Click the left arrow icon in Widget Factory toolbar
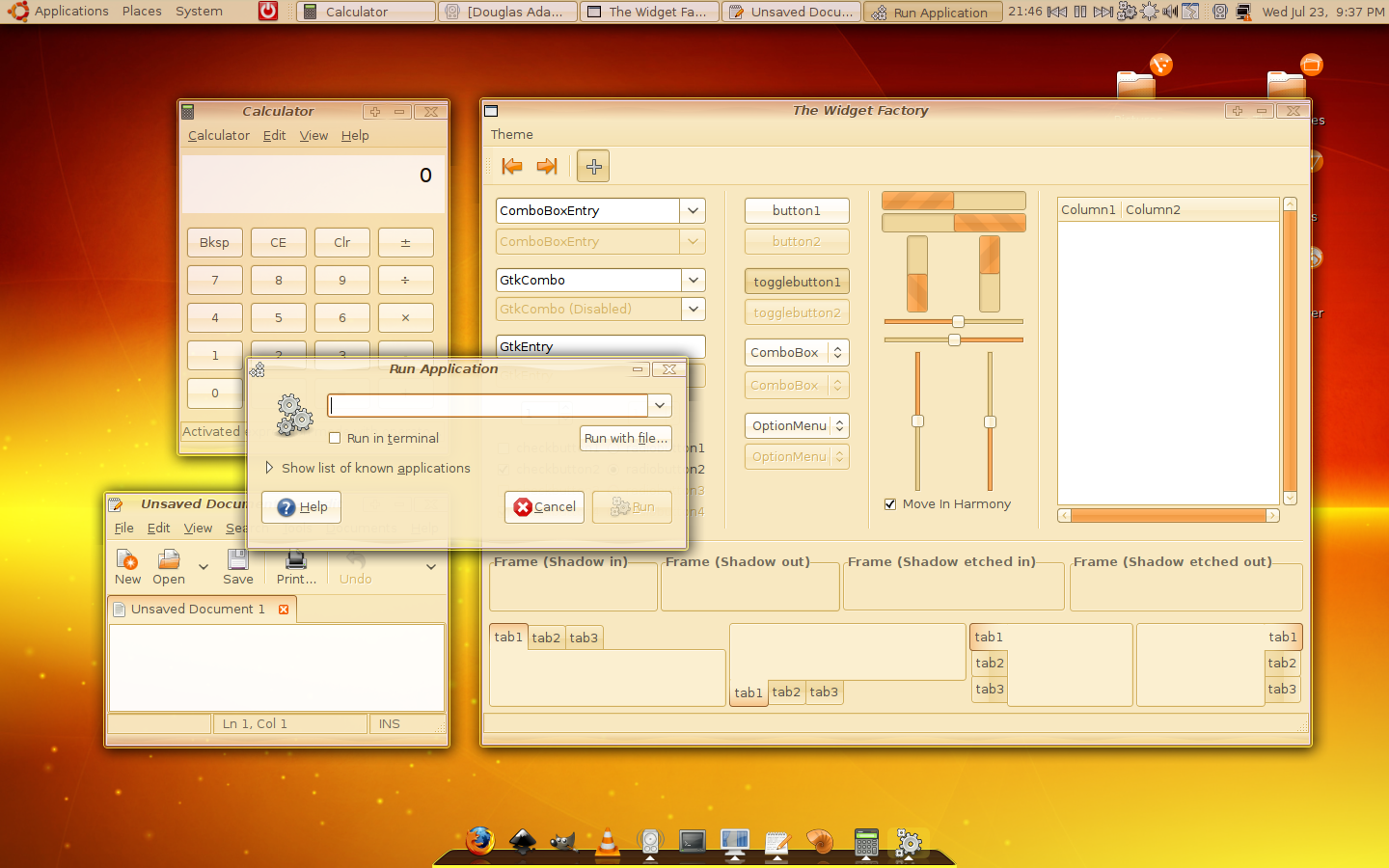1389x868 pixels. [x=511, y=166]
